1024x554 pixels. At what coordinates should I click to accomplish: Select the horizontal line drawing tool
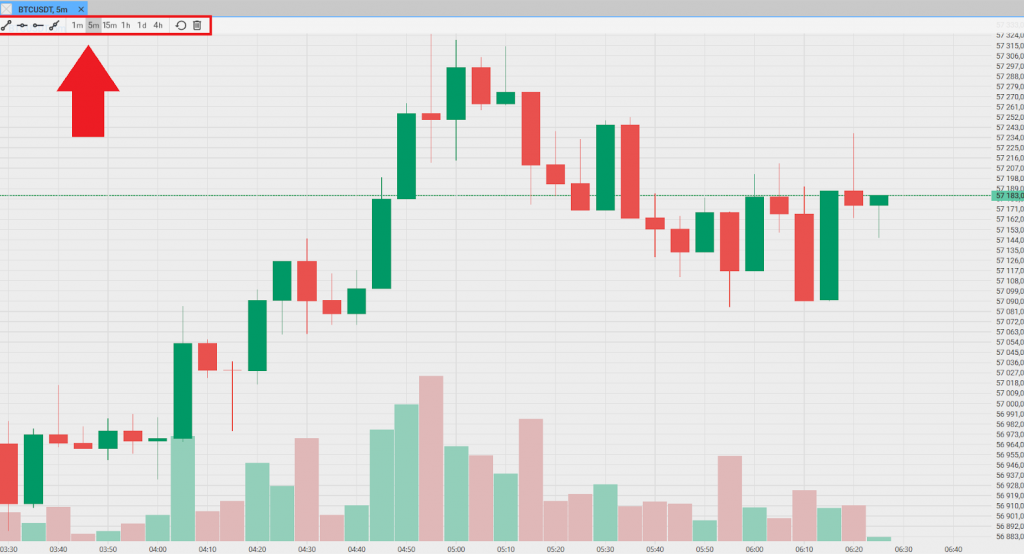pyautogui.click(x=22, y=25)
